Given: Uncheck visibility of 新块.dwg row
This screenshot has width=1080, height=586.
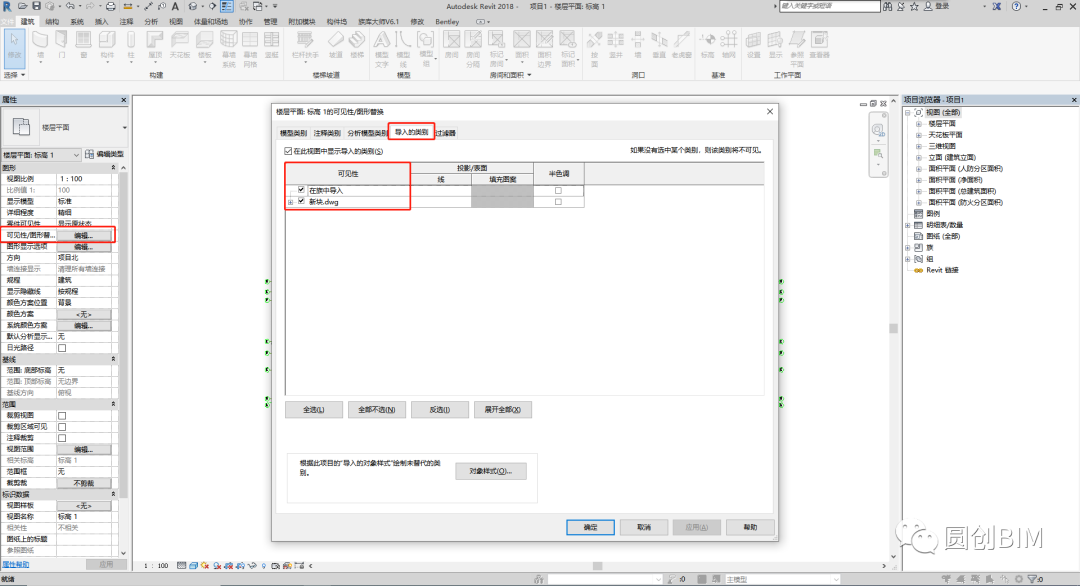Looking at the screenshot, I should coord(301,201).
